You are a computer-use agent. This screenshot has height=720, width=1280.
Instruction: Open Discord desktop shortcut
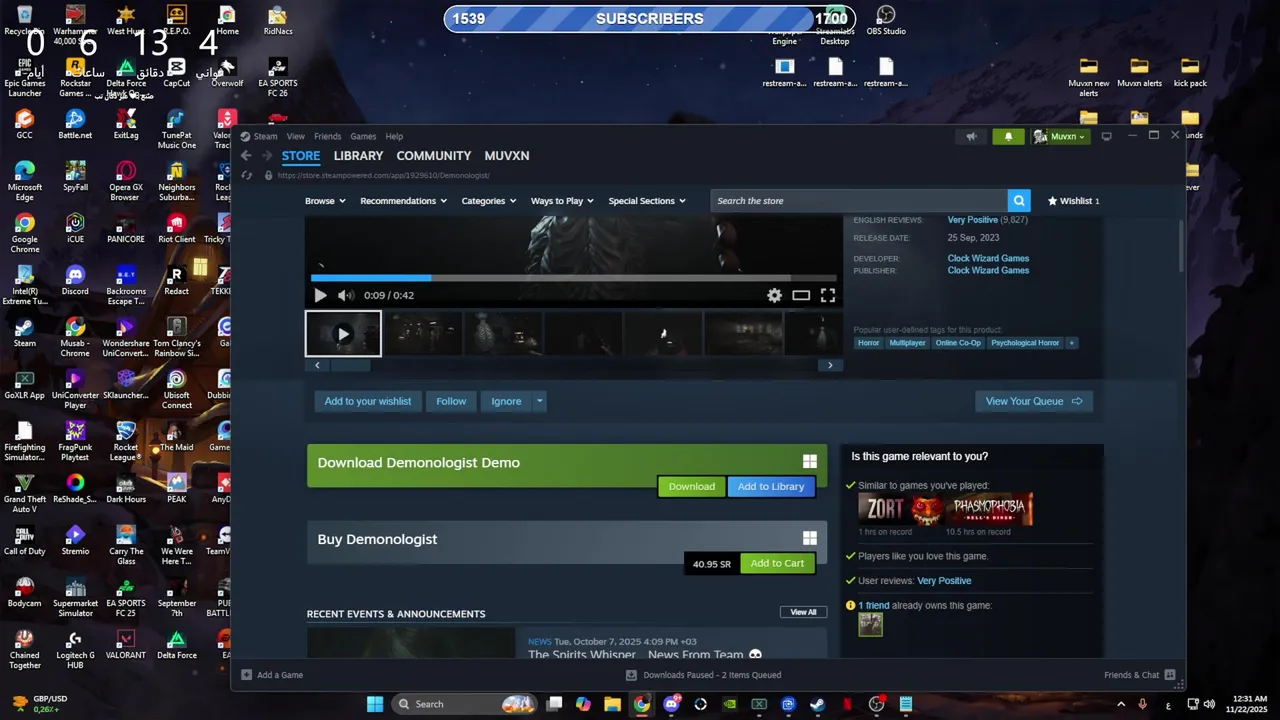coord(75,280)
